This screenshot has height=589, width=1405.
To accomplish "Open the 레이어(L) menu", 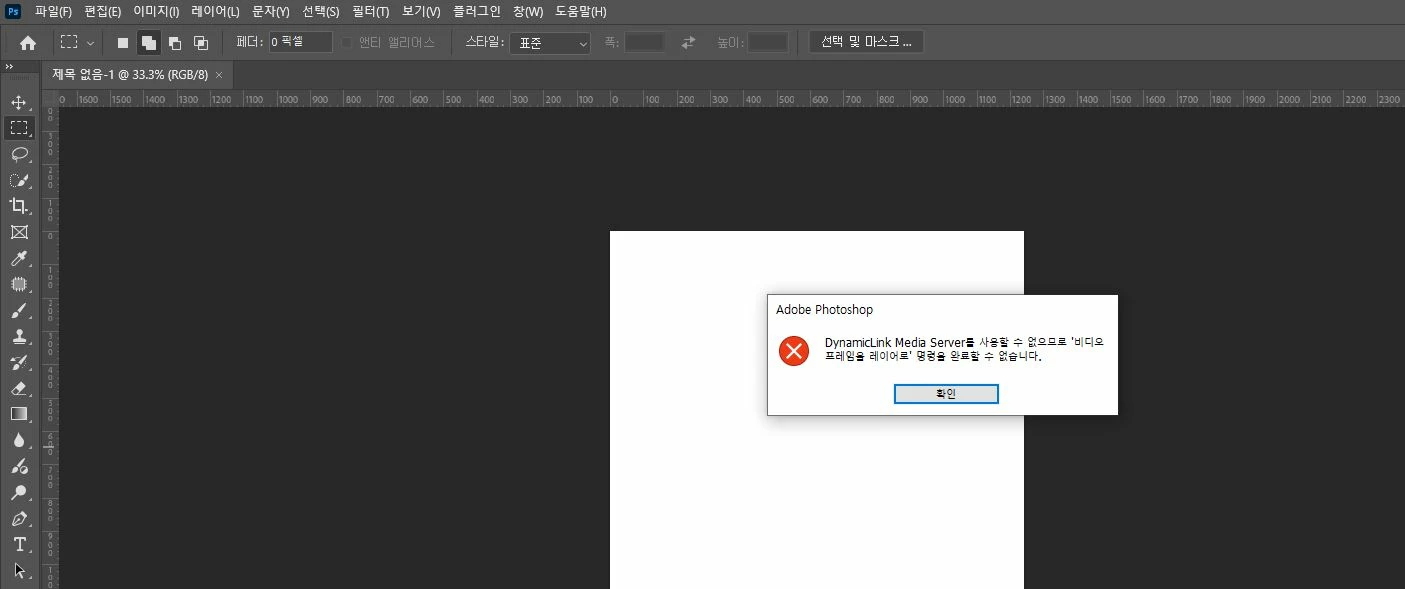I will 216,12.
